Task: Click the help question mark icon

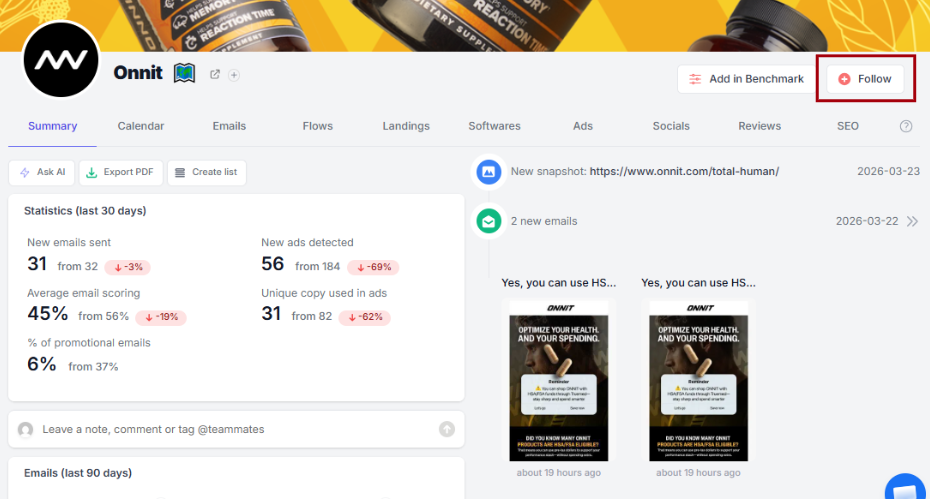Action: pyautogui.click(x=906, y=126)
